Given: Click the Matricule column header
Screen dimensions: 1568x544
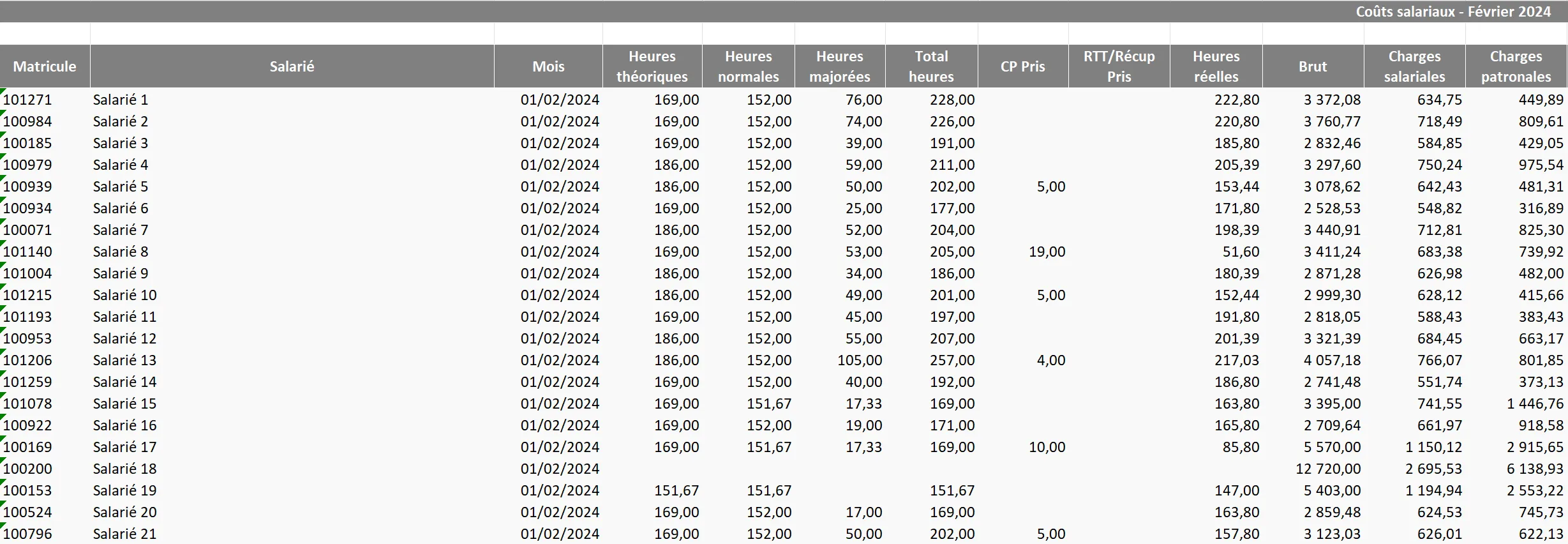Looking at the screenshot, I should point(45,66).
